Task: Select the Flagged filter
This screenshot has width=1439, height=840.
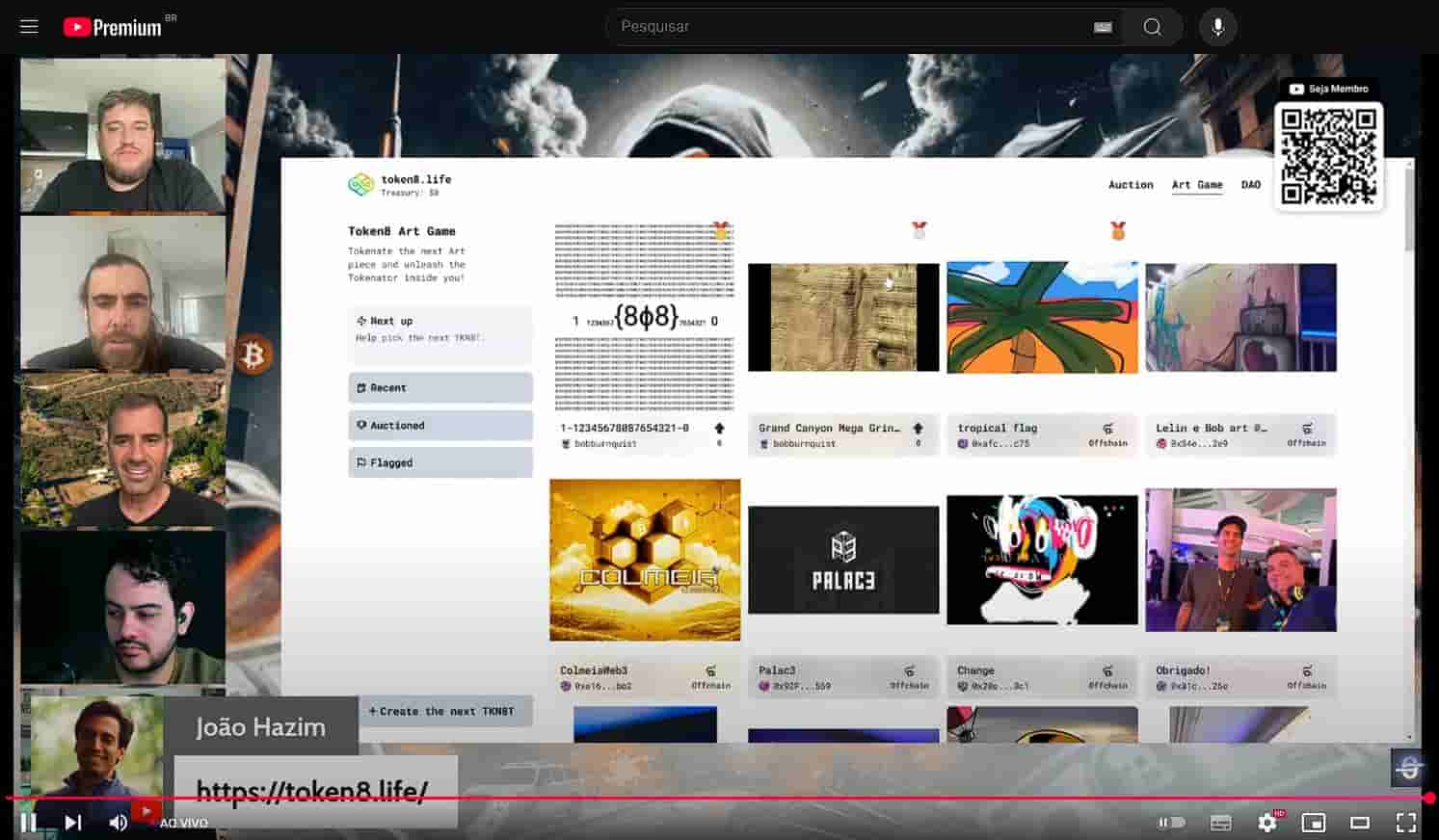Action: pos(440,462)
